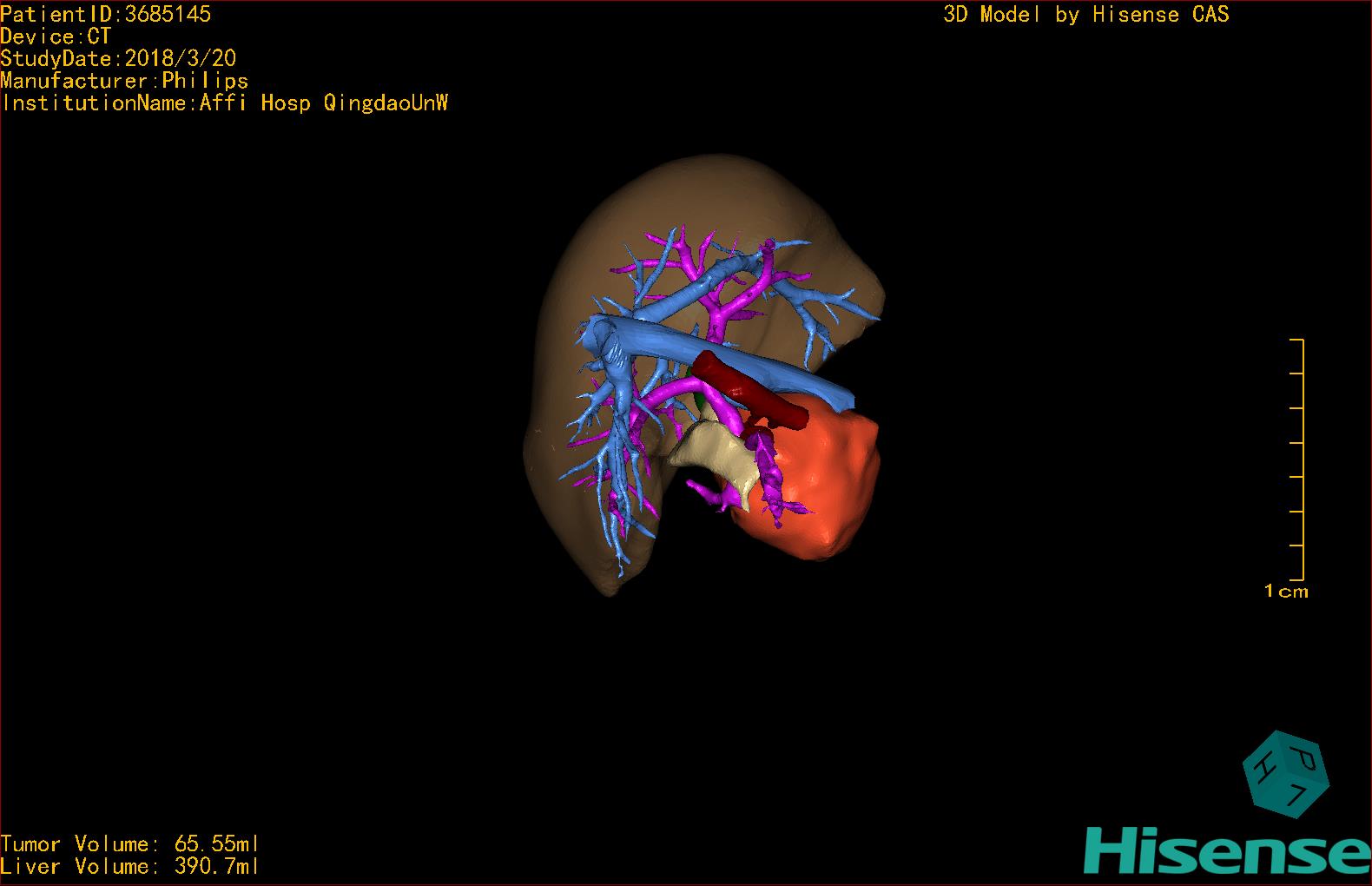Click the 'StudyDate:2018/3/20' text
This screenshot has height=886, width=1372.
118,58
